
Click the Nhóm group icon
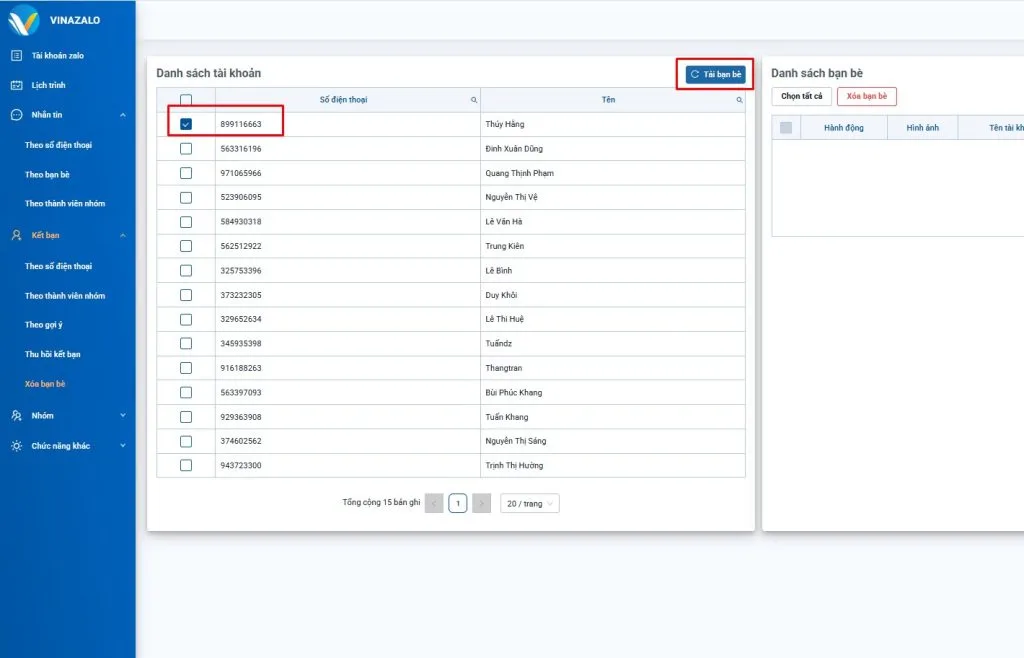16,416
